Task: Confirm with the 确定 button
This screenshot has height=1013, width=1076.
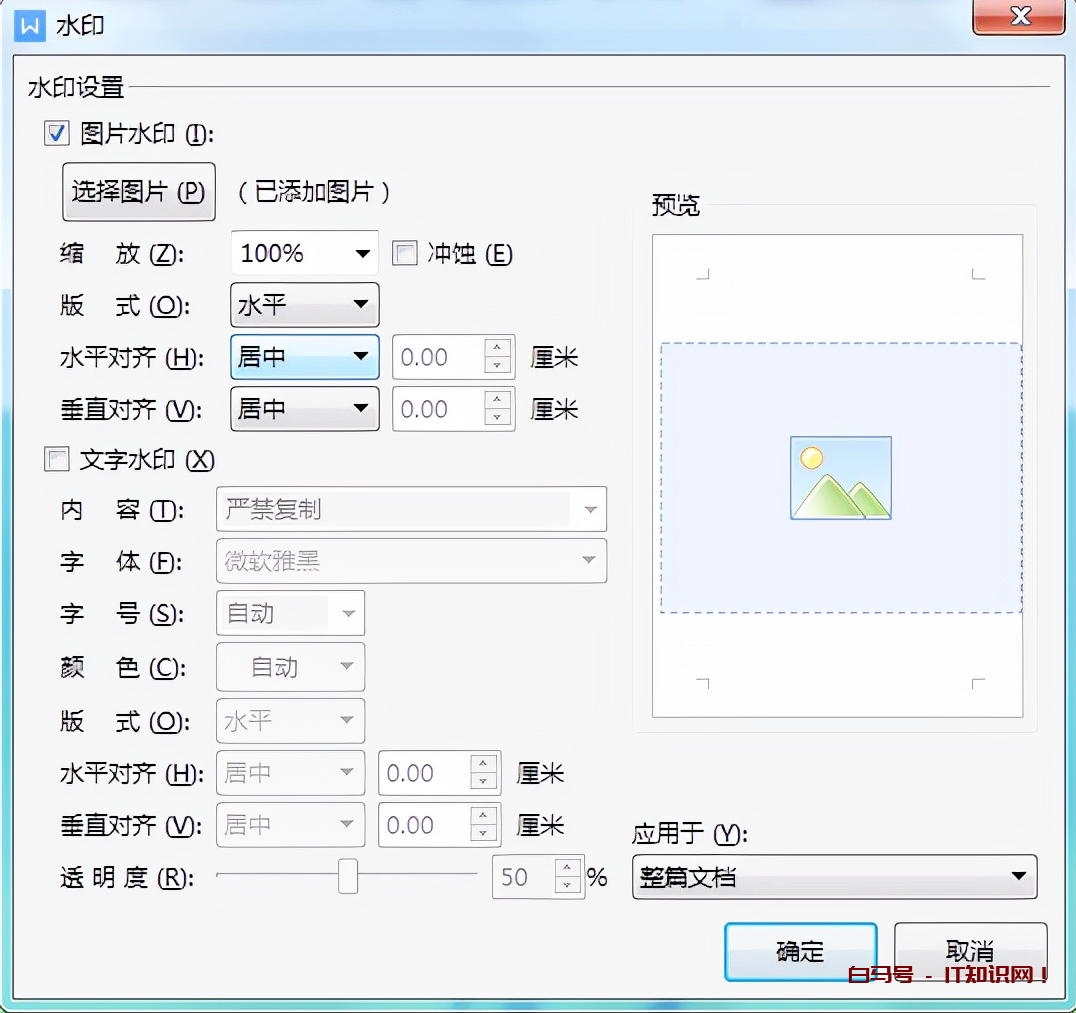Action: pos(800,951)
